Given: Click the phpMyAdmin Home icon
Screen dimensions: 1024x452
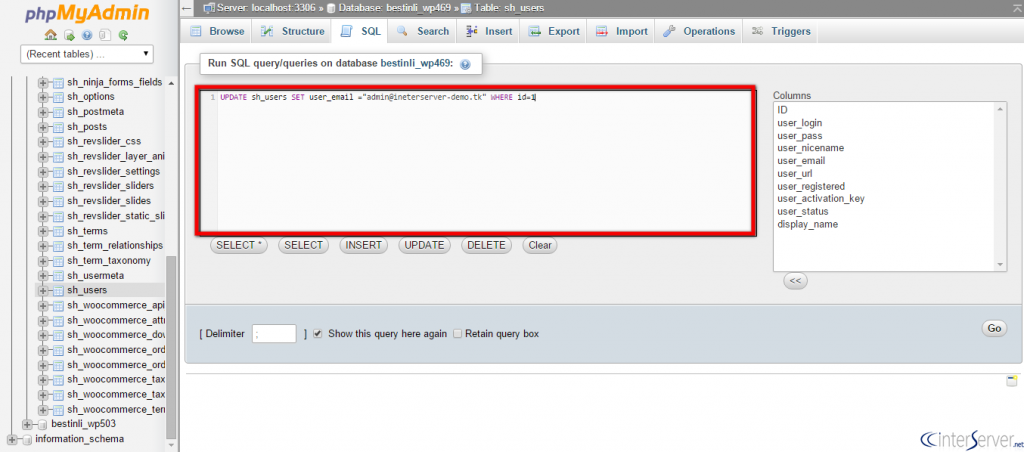Looking at the screenshot, I should pos(50,34).
